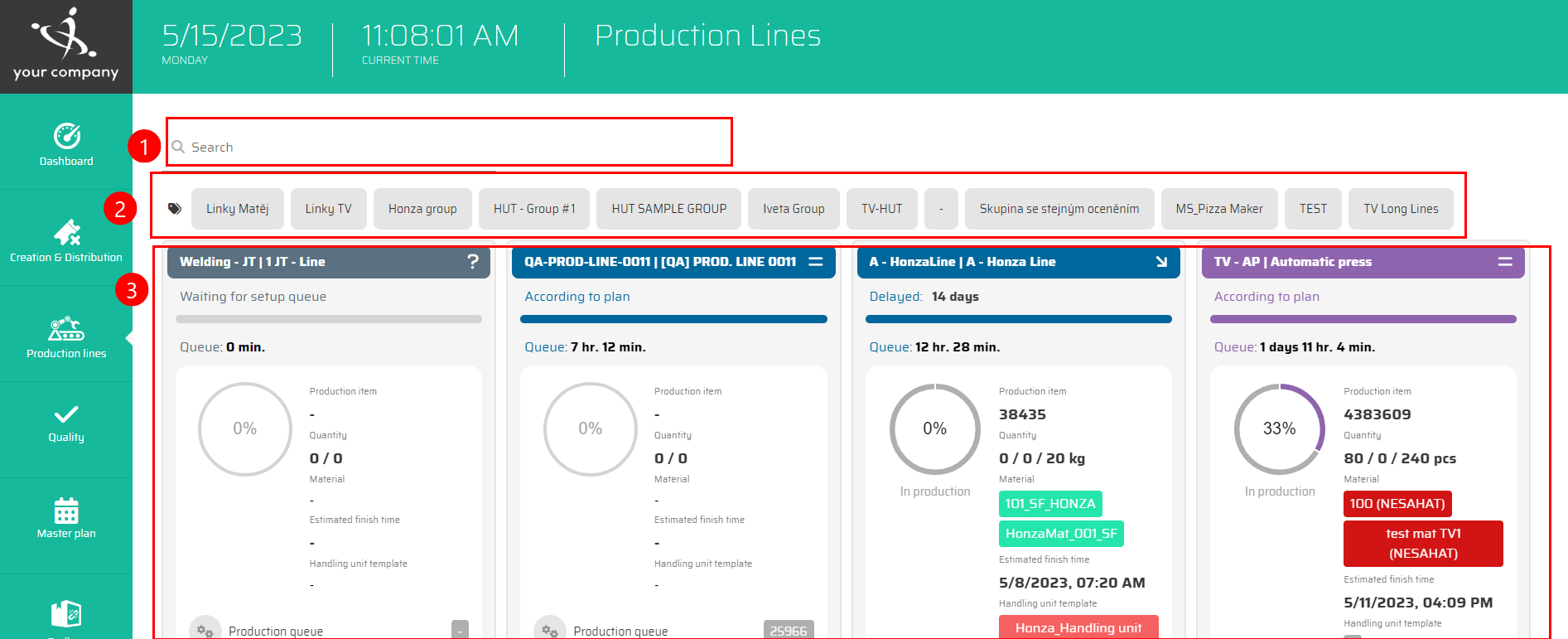Open Quality checkmark icon in sidebar
Image resolution: width=1568 pixels, height=639 pixels.
pos(66,414)
